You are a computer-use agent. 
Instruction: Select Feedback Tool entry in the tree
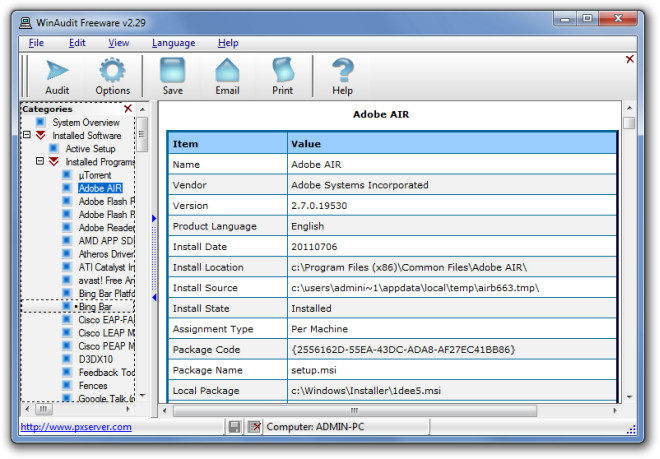click(106, 373)
